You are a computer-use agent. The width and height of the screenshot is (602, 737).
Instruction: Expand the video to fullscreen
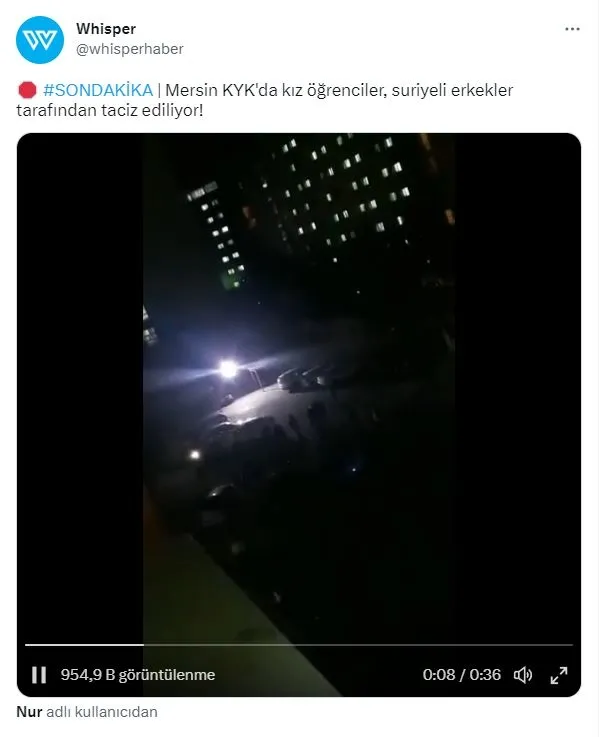[559, 675]
